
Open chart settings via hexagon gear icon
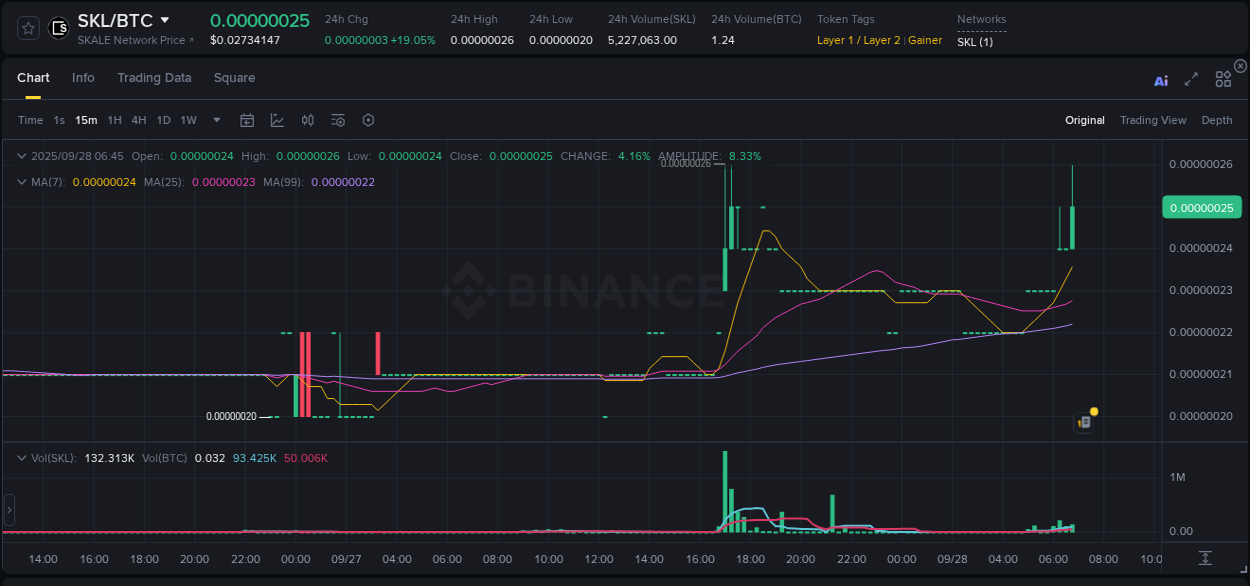point(368,119)
